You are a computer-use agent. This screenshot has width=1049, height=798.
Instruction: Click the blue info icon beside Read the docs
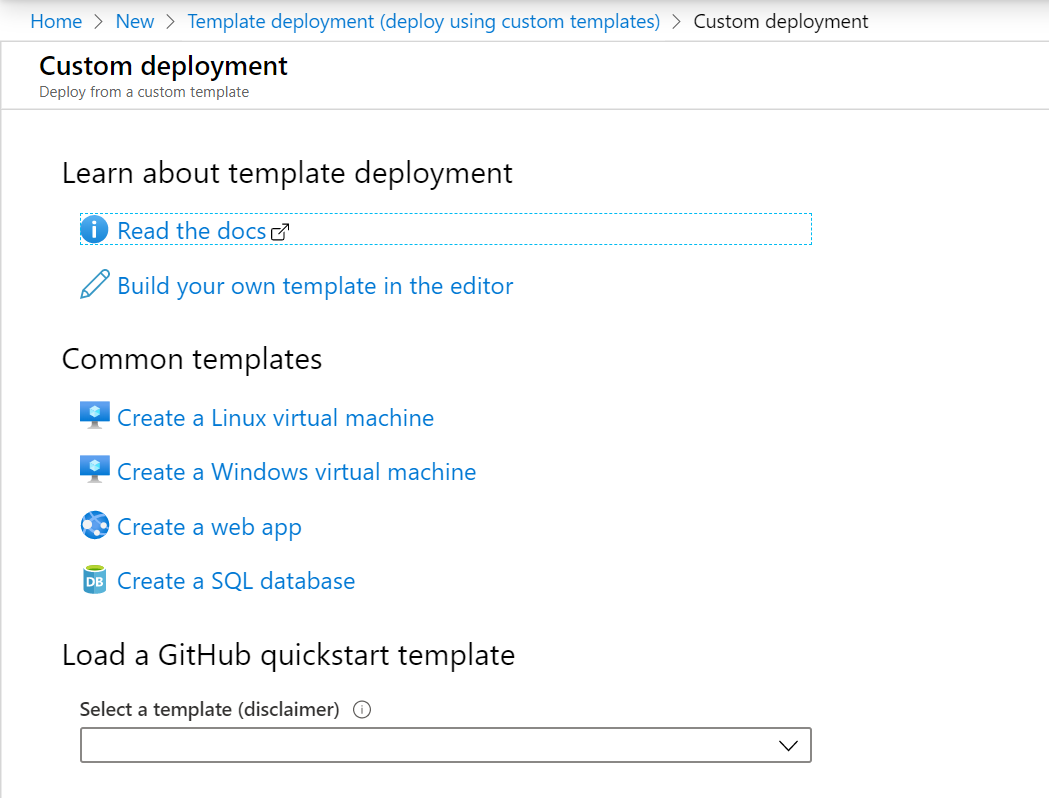(94, 230)
